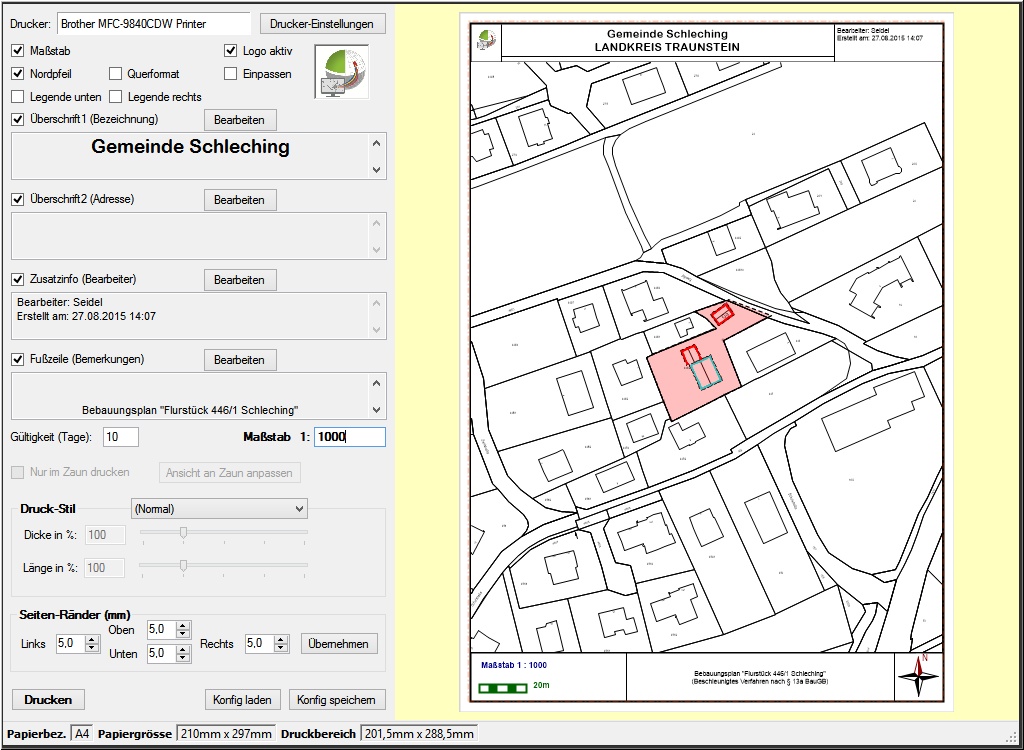Decrease the Links margin with down arrow
This screenshot has width=1024, height=750.
coord(93,648)
